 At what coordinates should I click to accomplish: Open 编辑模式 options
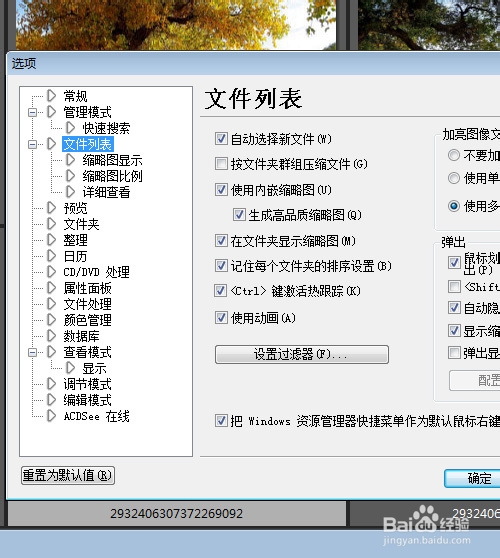click(x=87, y=400)
